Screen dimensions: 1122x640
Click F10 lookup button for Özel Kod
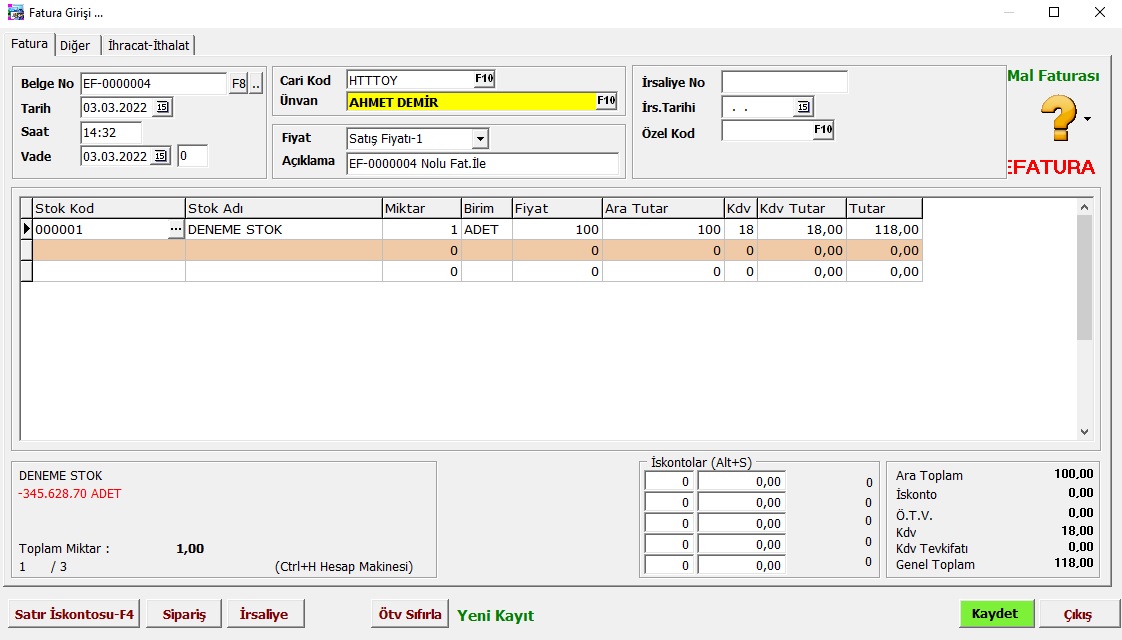point(823,130)
